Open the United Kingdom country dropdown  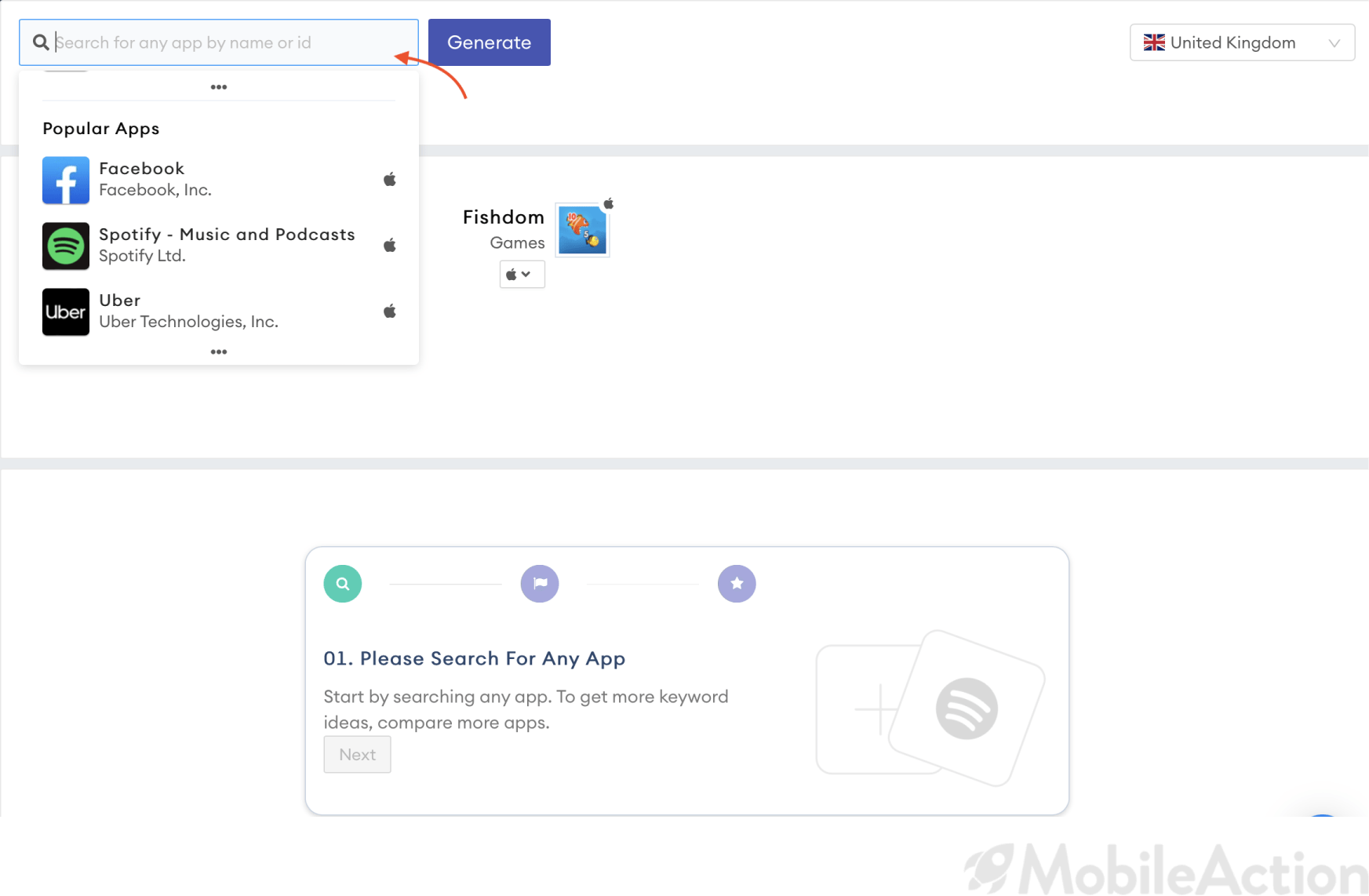pos(1242,42)
